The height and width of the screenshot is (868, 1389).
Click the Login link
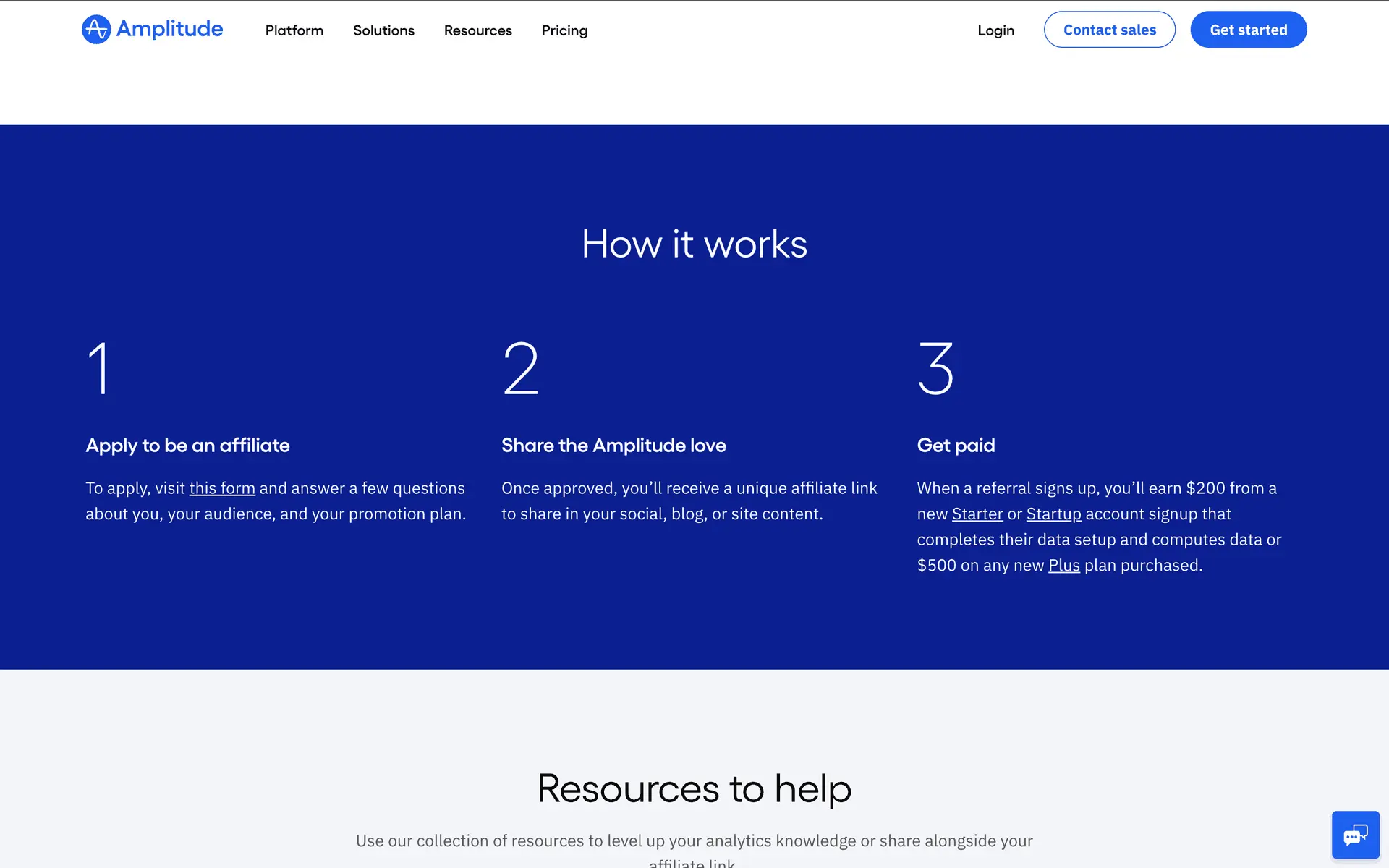995,30
